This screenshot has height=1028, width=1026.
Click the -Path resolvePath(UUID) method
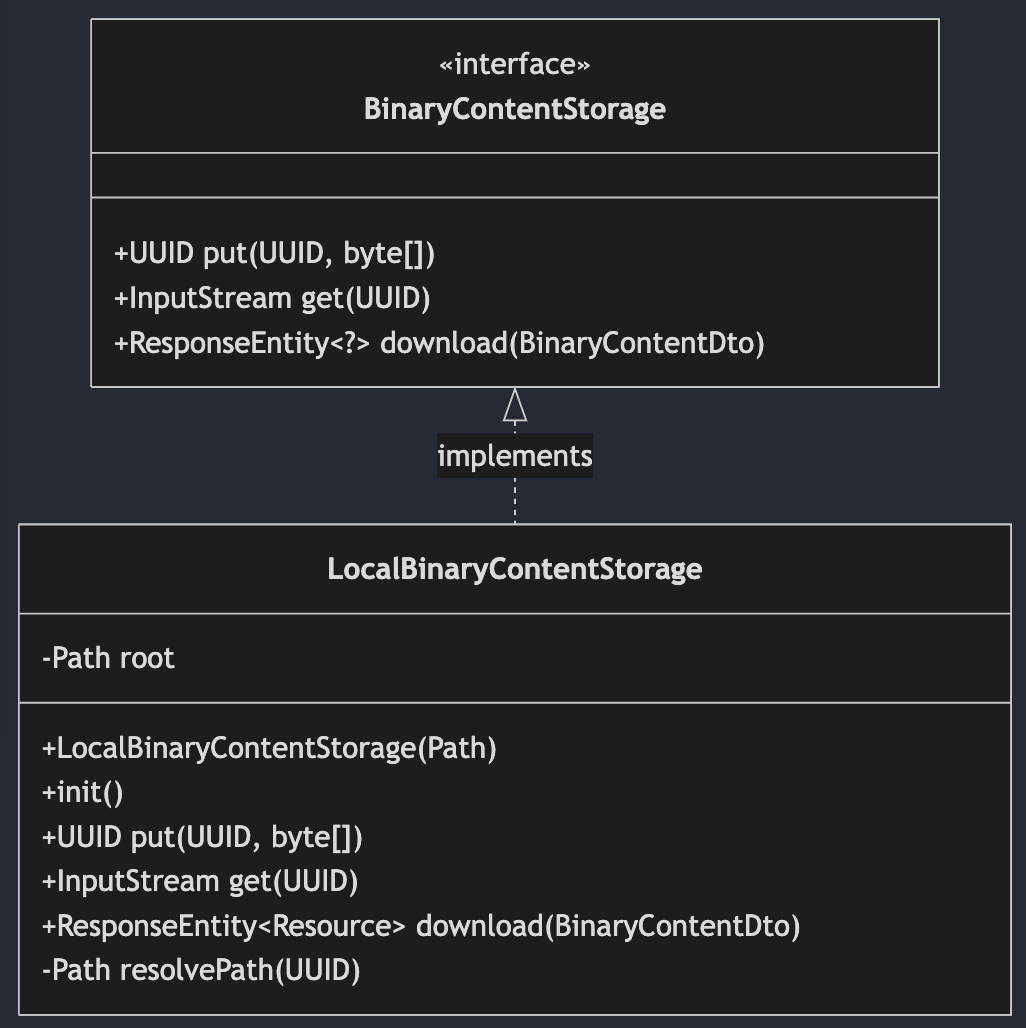coord(201,970)
